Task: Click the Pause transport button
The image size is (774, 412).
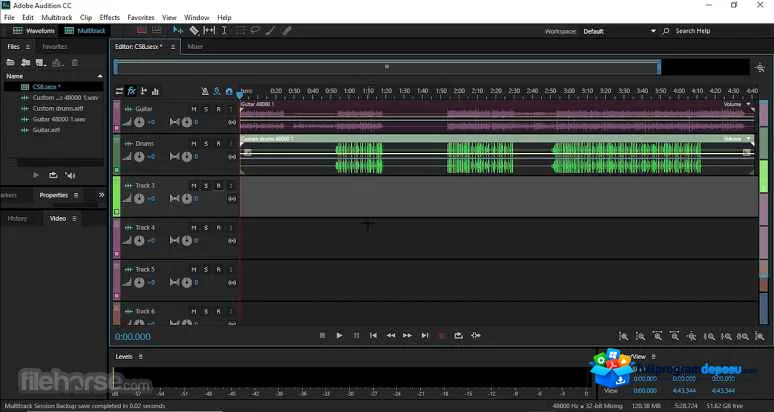Action: (356, 336)
